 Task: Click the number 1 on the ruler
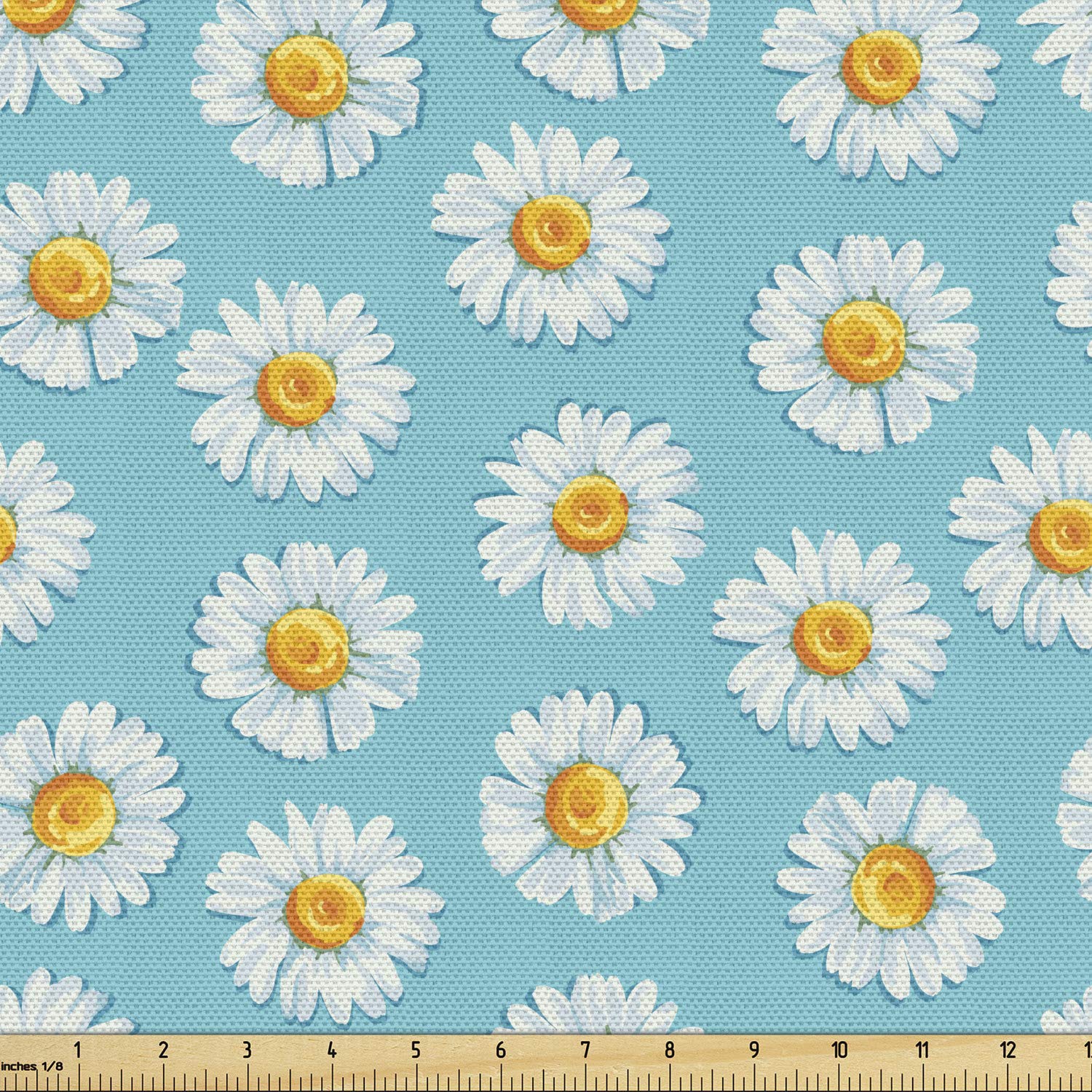79,1049
